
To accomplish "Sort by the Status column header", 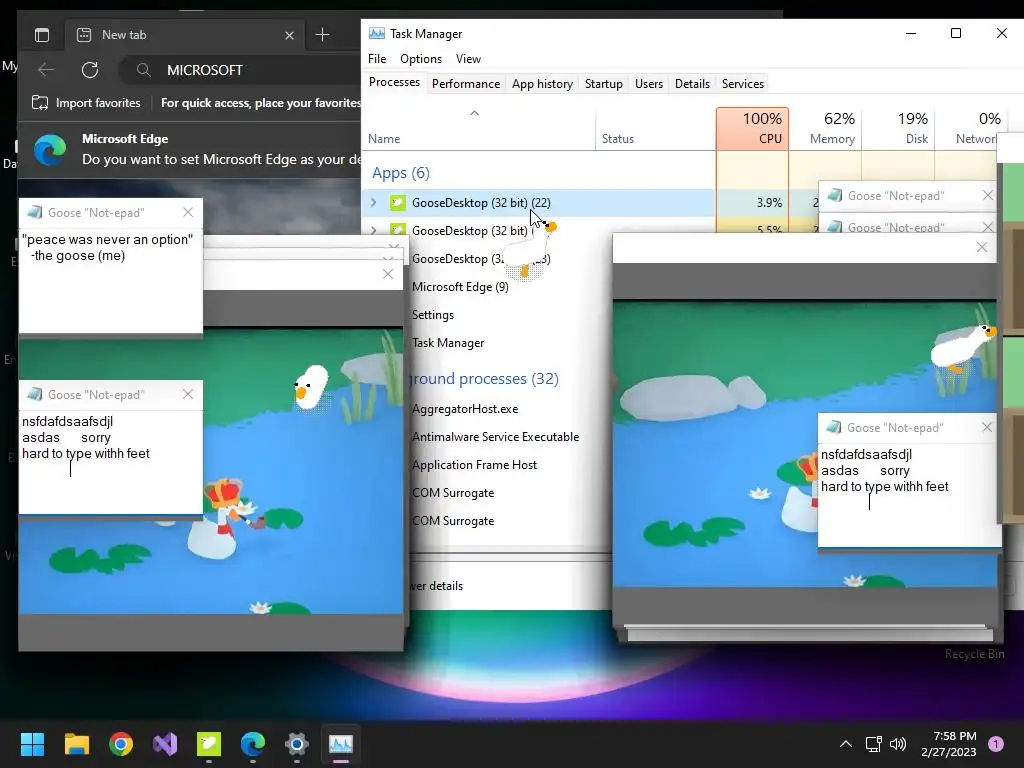I will (x=655, y=129).
